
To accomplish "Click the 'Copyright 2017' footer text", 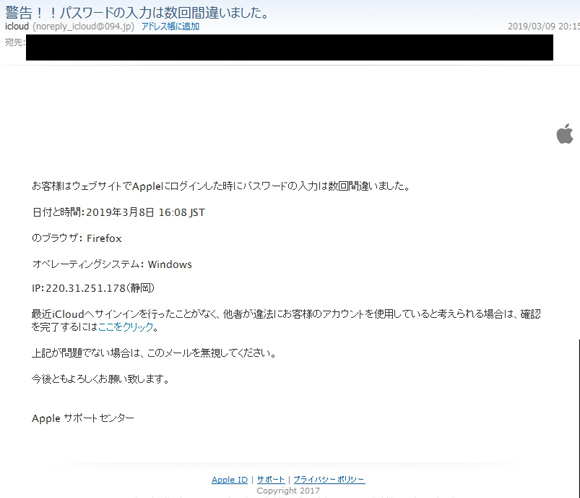I will (x=288, y=491).
